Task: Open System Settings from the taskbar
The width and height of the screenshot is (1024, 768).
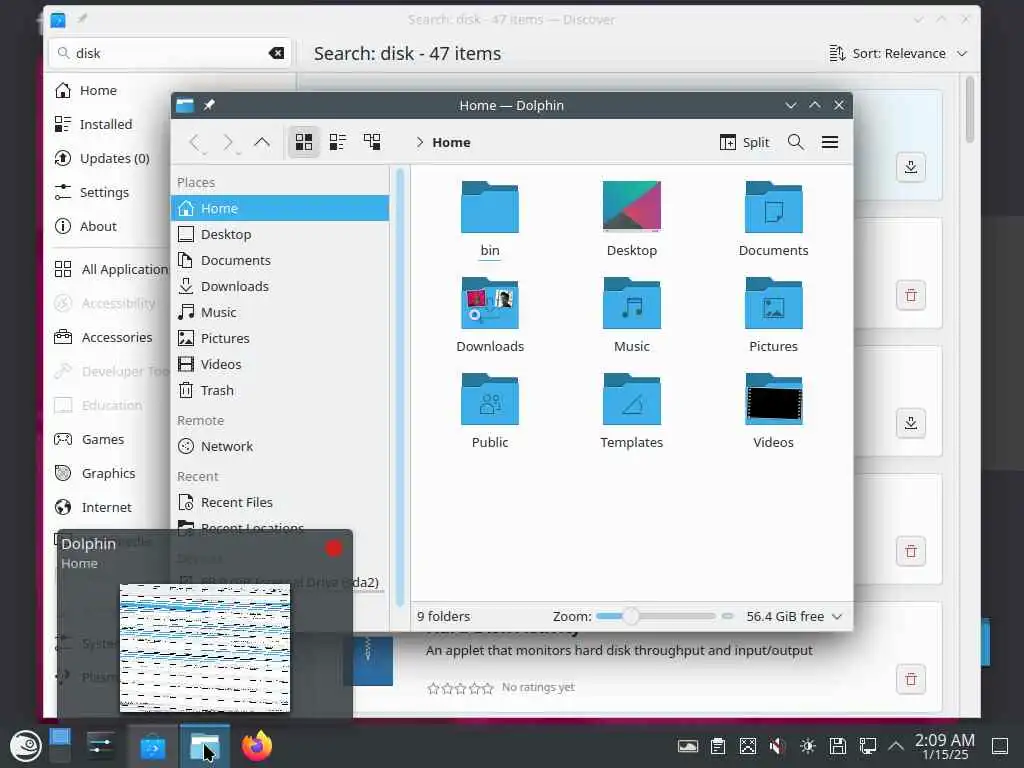Action: [101, 746]
